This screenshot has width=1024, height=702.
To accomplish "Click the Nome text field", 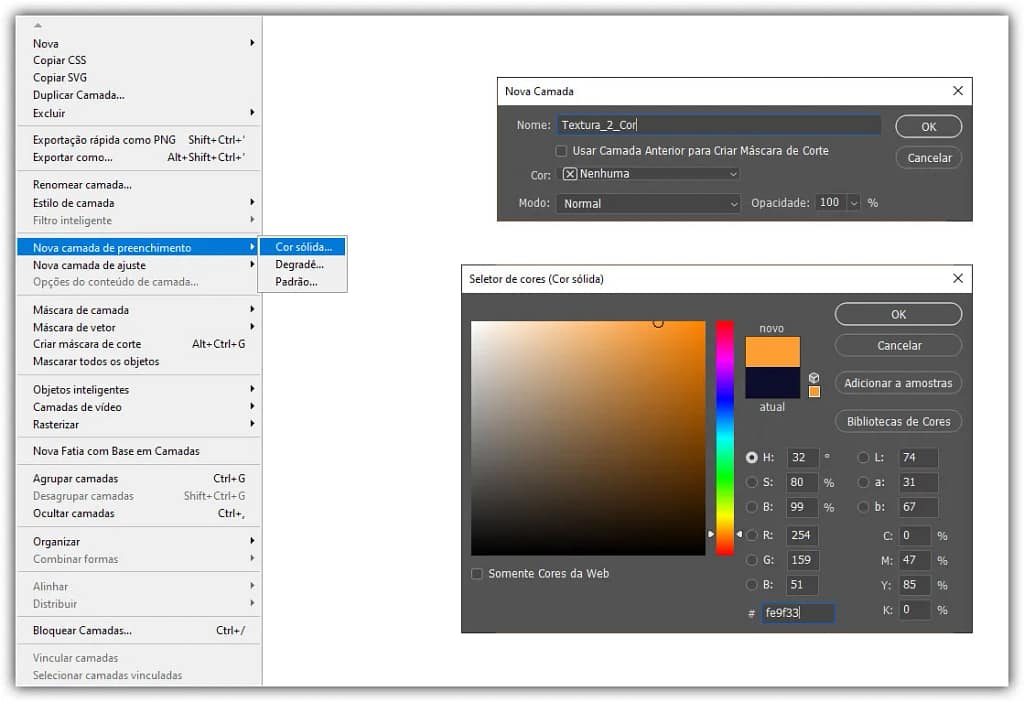I will coord(718,125).
